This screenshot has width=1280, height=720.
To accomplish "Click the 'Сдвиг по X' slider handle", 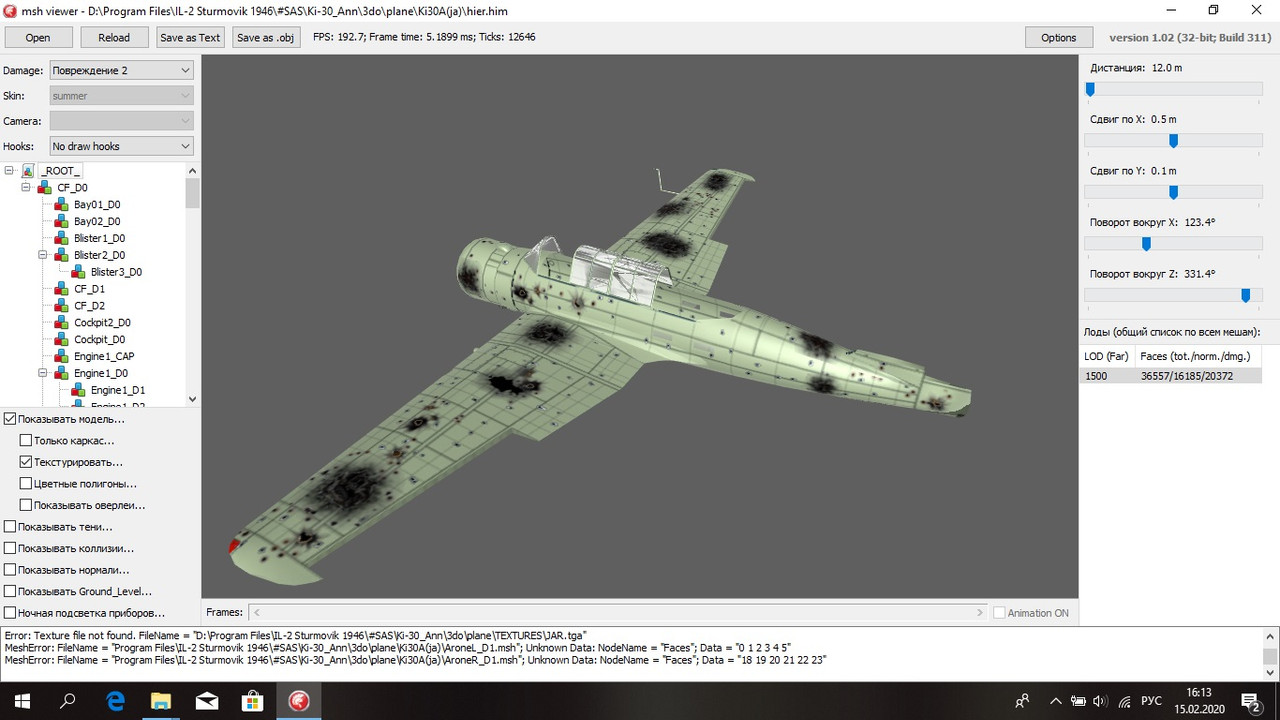I will coord(1174,141).
